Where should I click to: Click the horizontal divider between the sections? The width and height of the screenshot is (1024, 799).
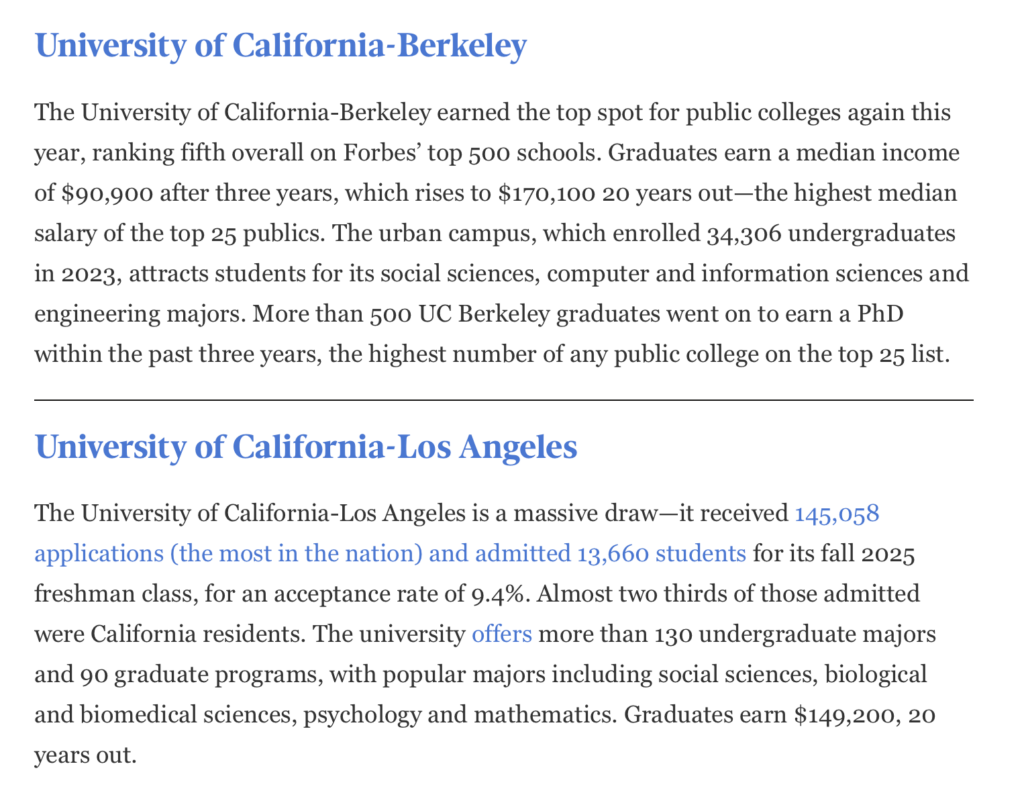504,399
